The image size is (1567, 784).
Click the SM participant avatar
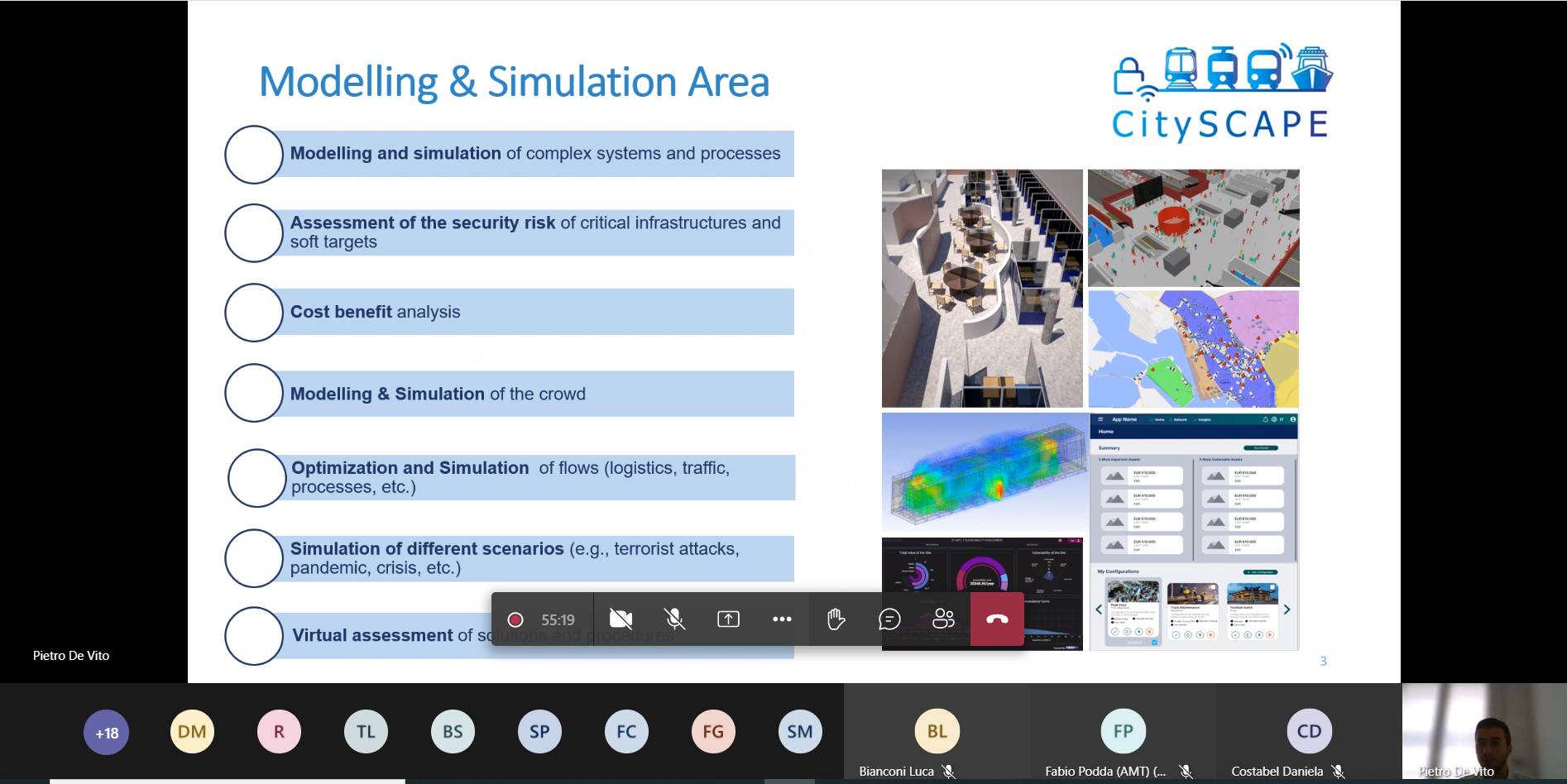(x=799, y=732)
